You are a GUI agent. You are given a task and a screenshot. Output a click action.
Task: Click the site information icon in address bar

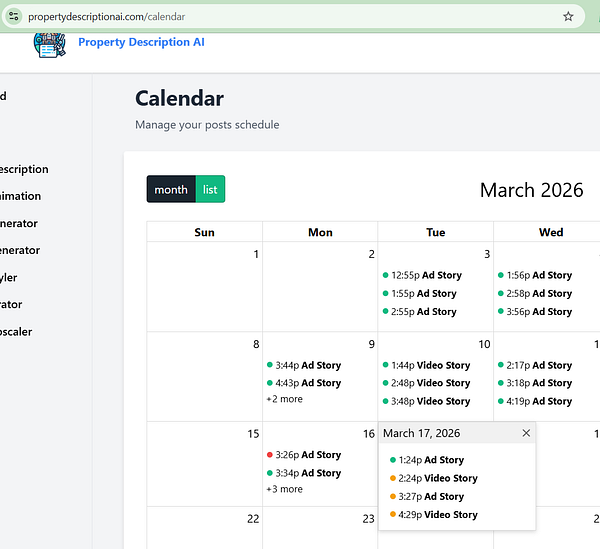(x=14, y=16)
